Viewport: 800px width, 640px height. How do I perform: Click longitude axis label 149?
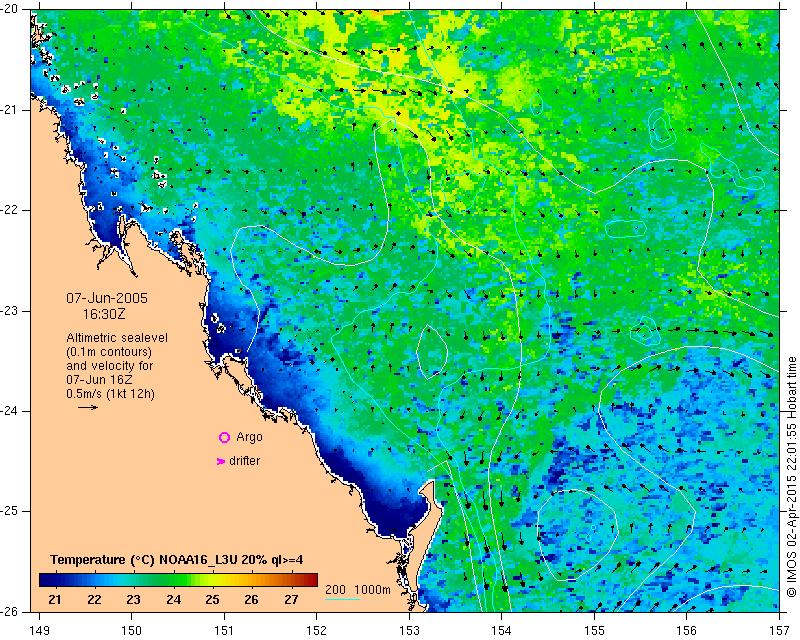click(40, 630)
